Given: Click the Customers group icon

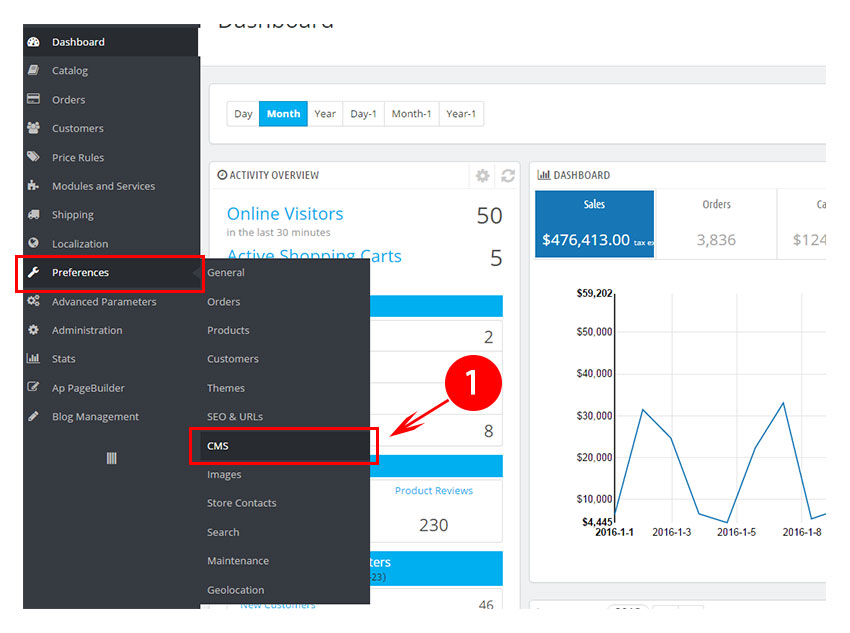Looking at the screenshot, I should pyautogui.click(x=33, y=128).
